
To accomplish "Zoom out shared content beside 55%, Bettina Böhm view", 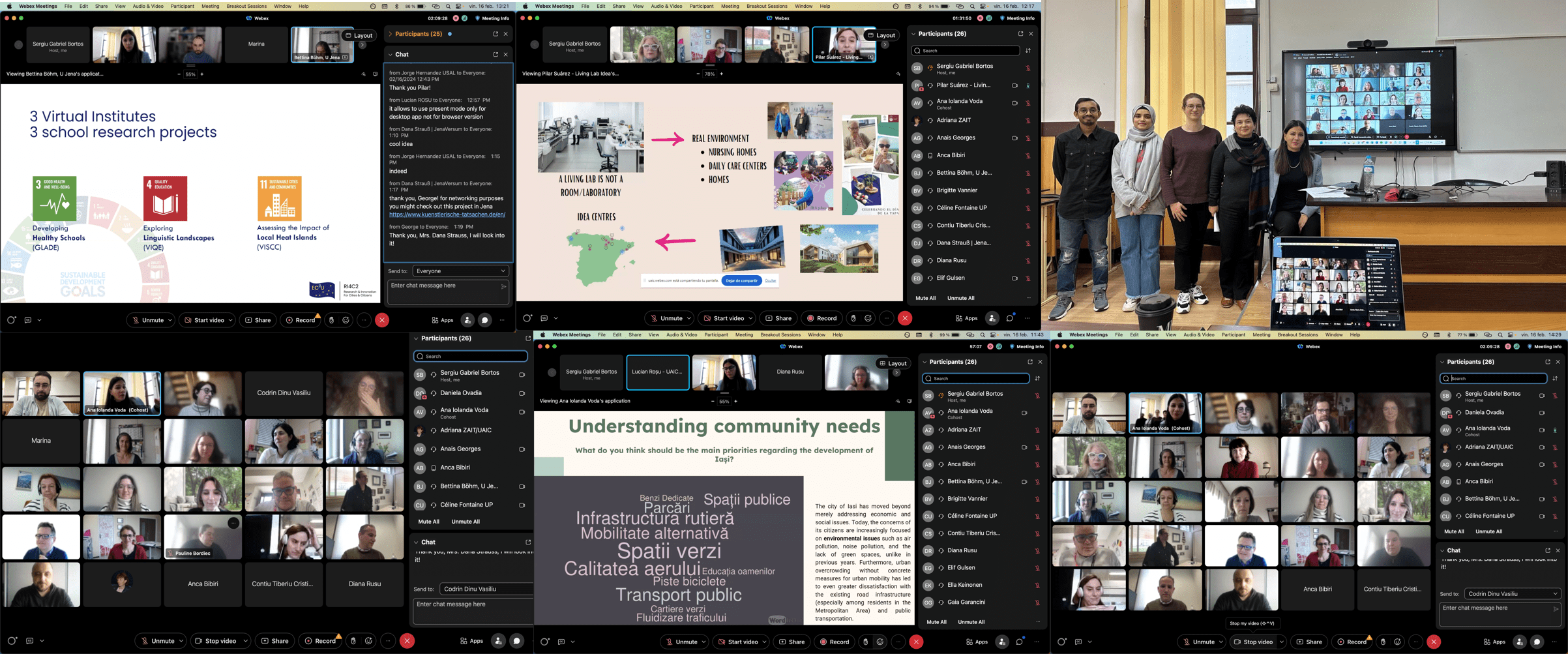I will coord(179,74).
